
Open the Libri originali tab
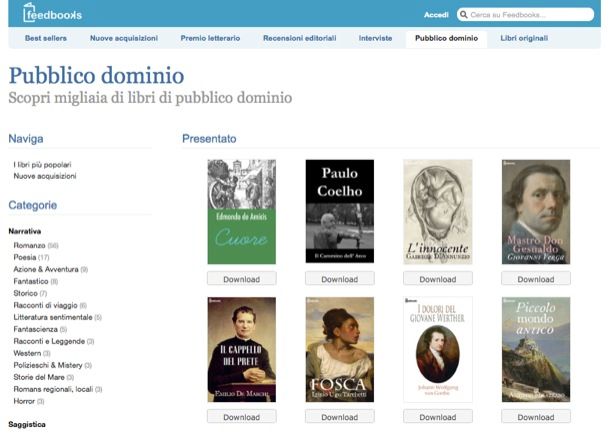524,38
